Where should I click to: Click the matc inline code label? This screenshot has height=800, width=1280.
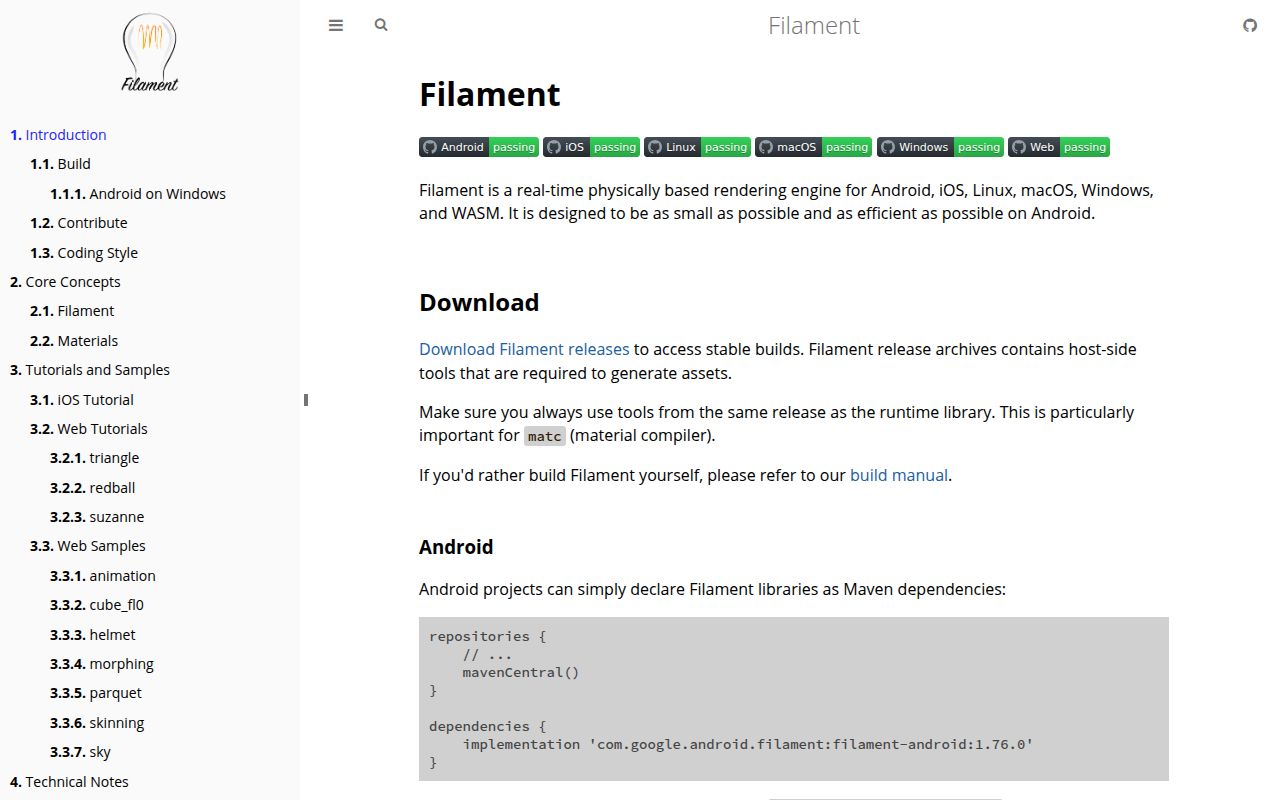click(x=545, y=436)
